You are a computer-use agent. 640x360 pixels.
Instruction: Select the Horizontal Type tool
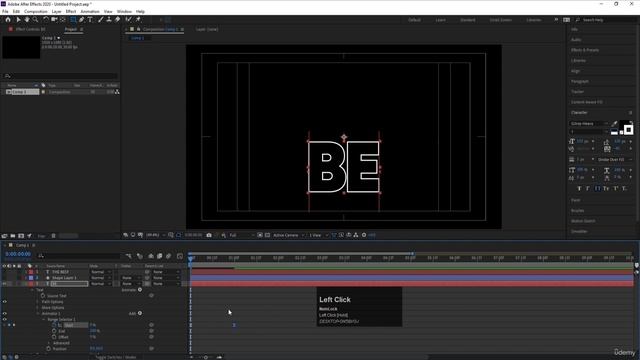[90, 20]
